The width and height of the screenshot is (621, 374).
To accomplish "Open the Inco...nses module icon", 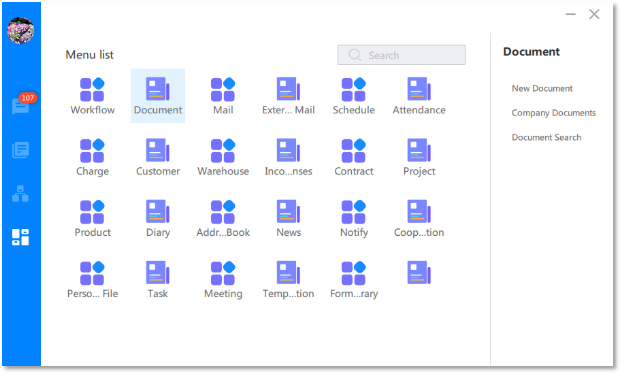I will (288, 150).
